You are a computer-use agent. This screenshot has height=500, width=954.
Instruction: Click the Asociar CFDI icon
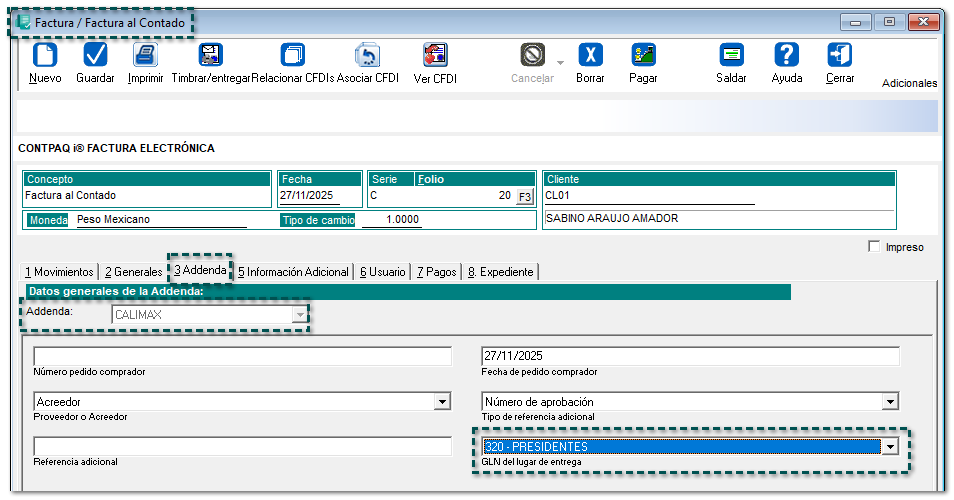[368, 56]
